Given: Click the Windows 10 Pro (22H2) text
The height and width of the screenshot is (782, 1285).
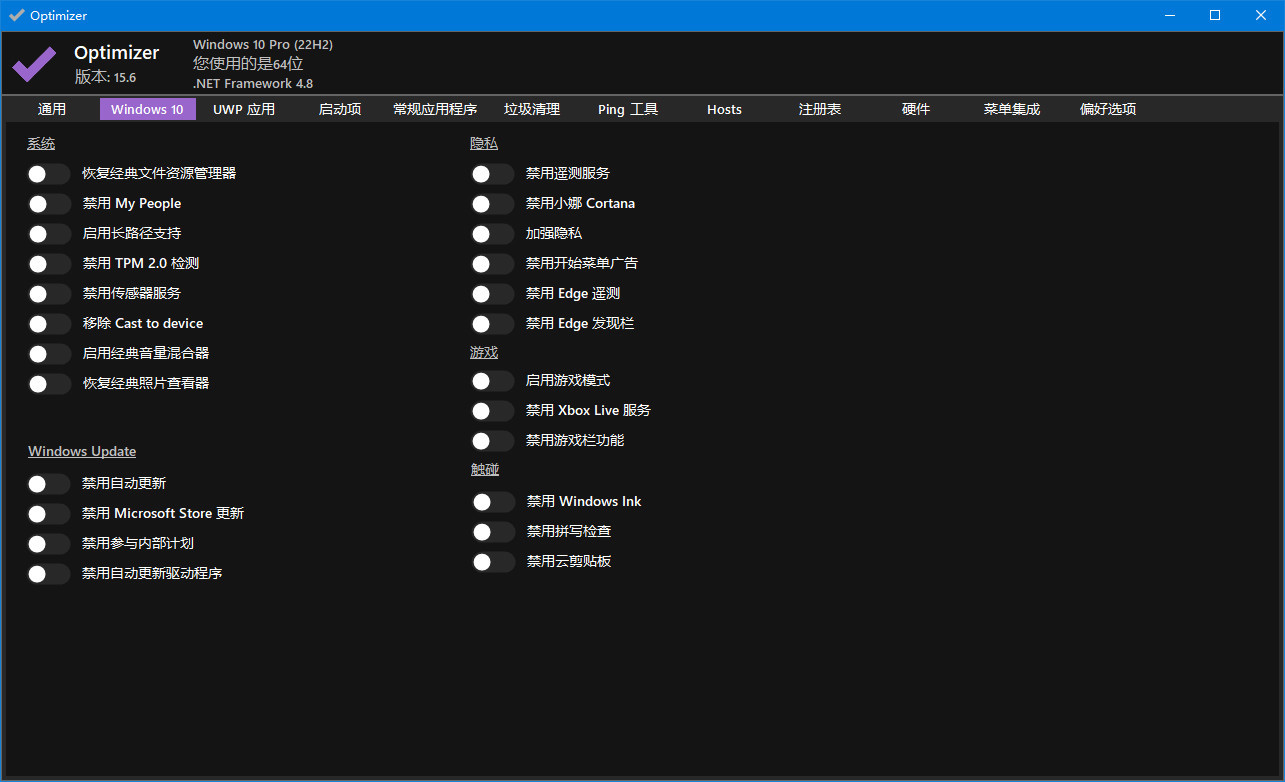Looking at the screenshot, I should coord(263,45).
